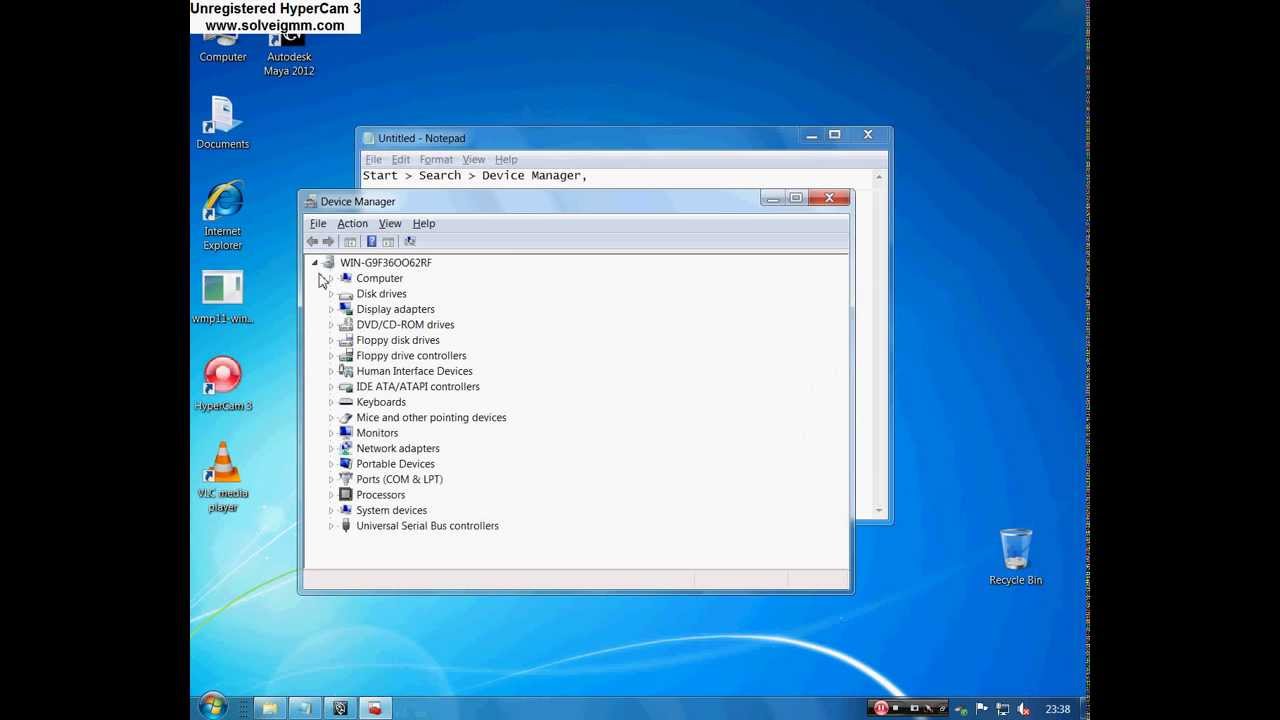The width and height of the screenshot is (1280, 720).
Task: Click Action Center flag tray icon
Action: (x=983, y=709)
